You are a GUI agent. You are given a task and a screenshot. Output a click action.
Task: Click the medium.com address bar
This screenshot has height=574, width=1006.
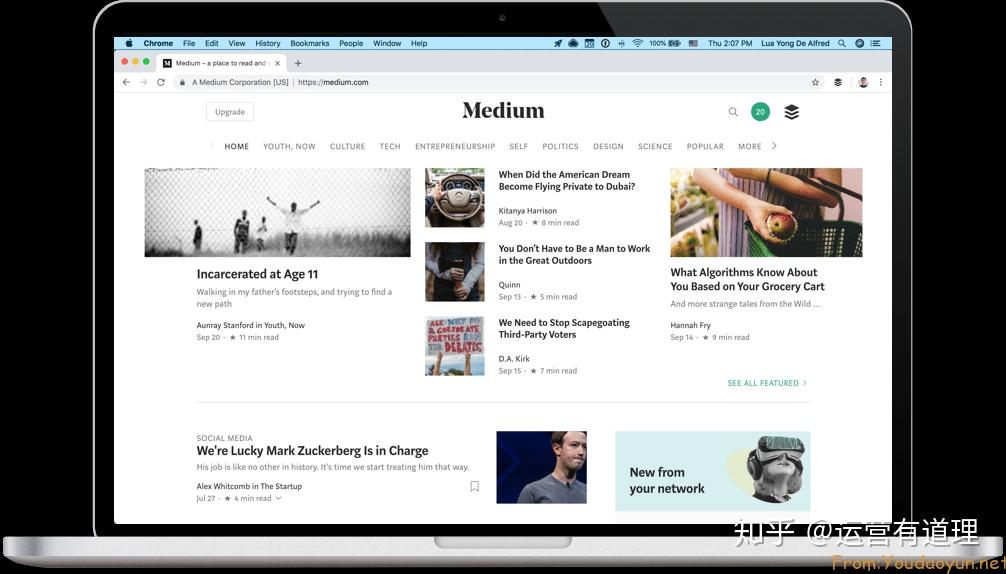(491, 82)
